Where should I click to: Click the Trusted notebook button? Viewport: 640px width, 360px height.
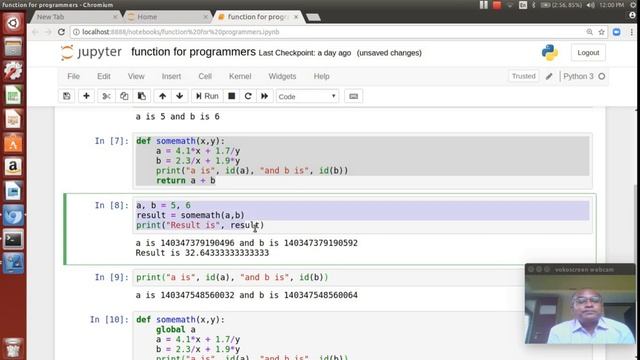524,76
